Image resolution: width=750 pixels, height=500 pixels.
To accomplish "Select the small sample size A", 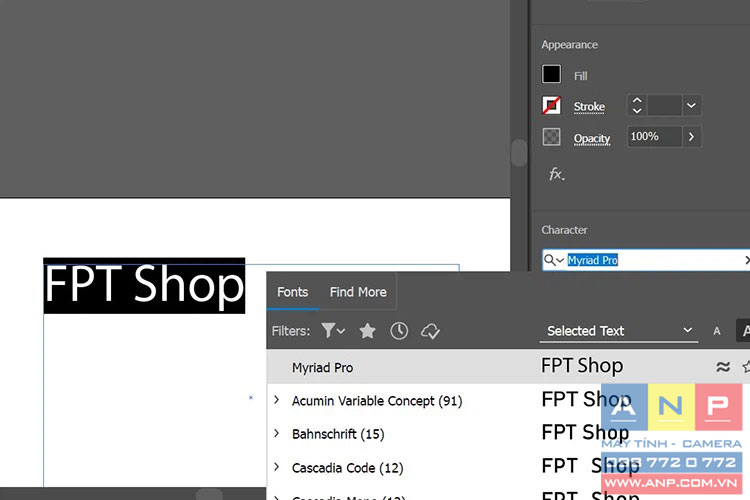I will point(717,331).
